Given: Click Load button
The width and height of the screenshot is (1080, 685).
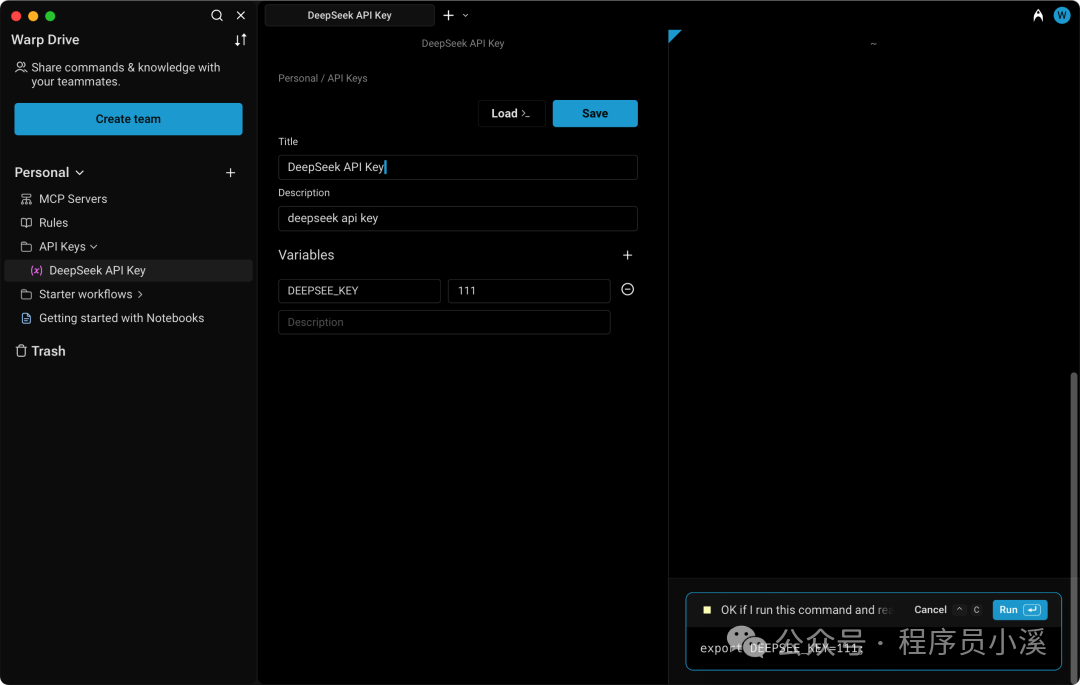Looking at the screenshot, I should (x=511, y=114).
